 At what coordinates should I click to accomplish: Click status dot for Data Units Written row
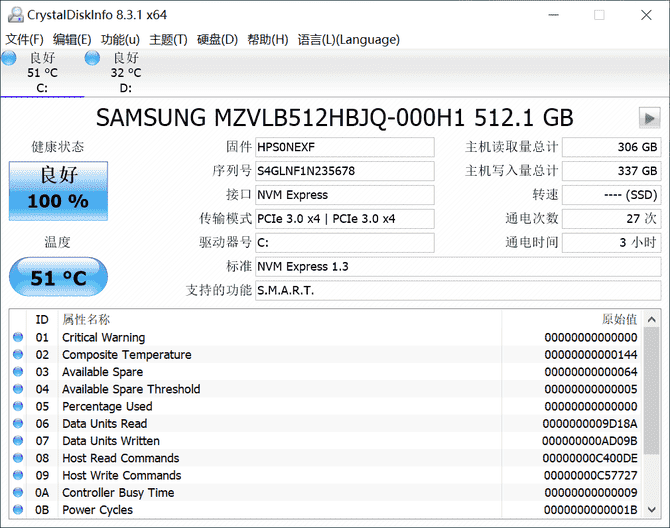pyautogui.click(x=18, y=440)
